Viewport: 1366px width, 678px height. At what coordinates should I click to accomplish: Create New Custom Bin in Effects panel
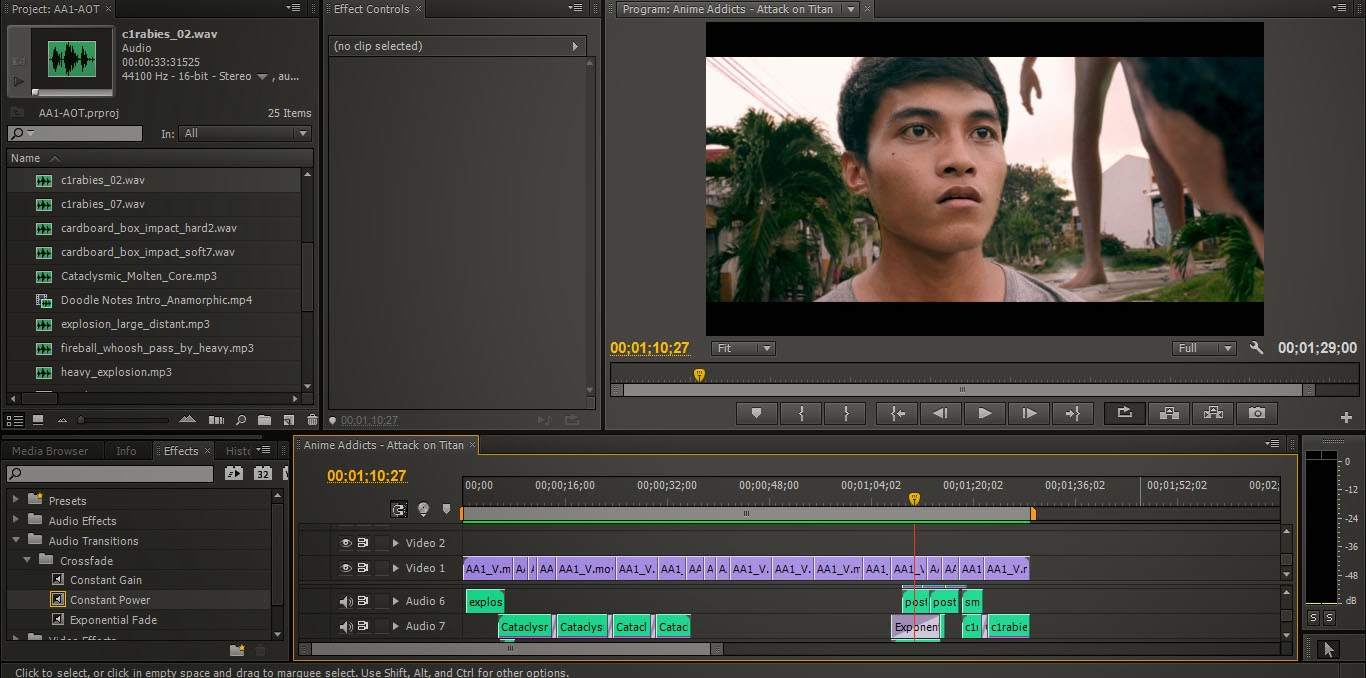coord(237,650)
